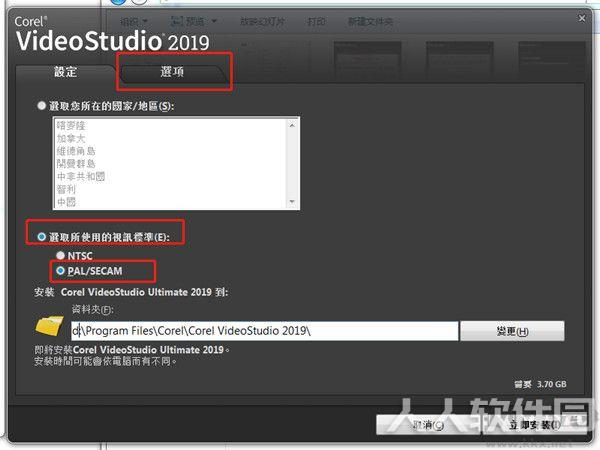This screenshot has height=450, width=600.
Task: Open 打印 in the background window toolbar
Action: tap(316, 21)
